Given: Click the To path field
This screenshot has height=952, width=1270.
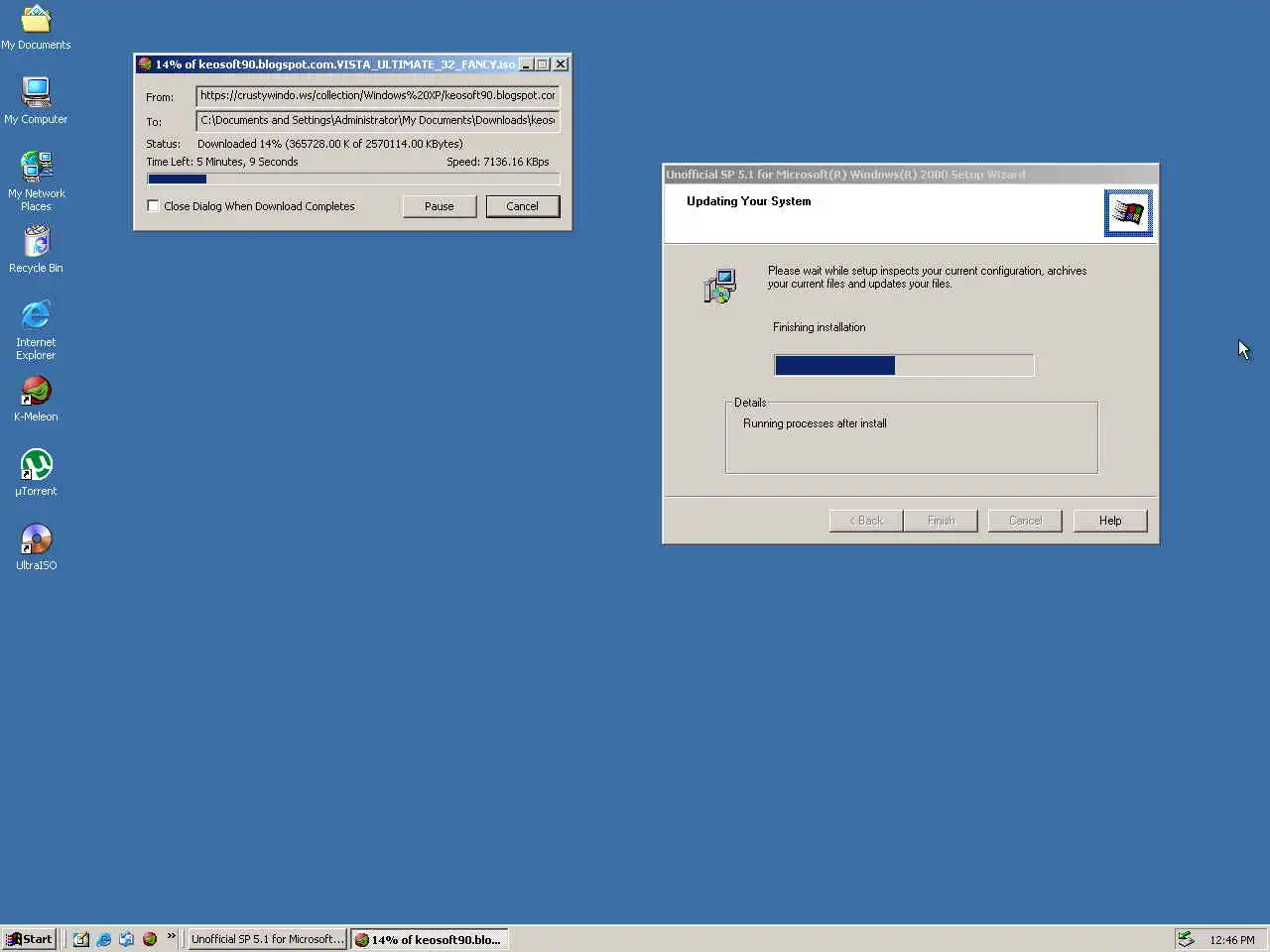Looking at the screenshot, I should point(377,121).
